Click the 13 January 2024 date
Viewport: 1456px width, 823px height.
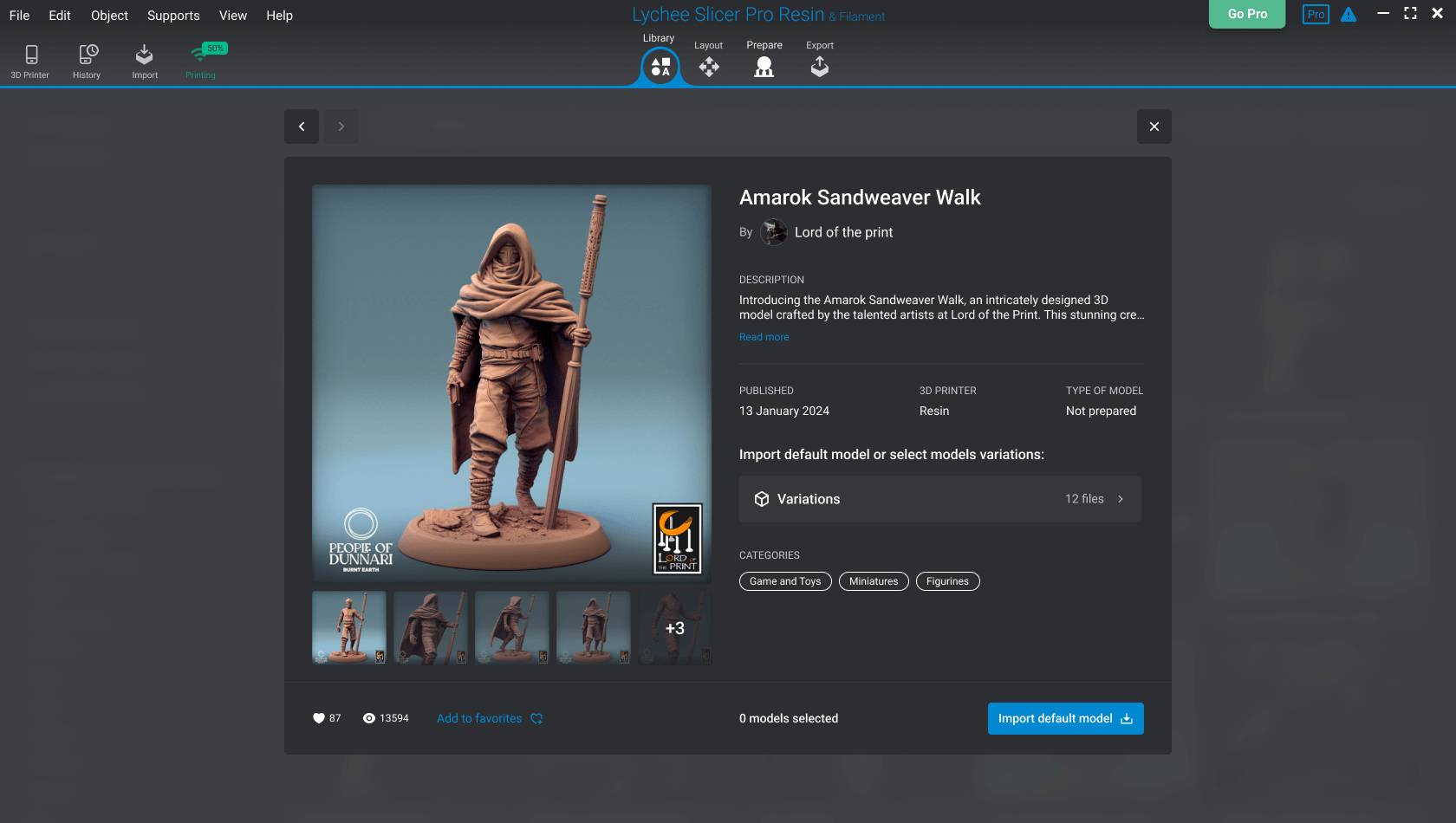coord(784,411)
